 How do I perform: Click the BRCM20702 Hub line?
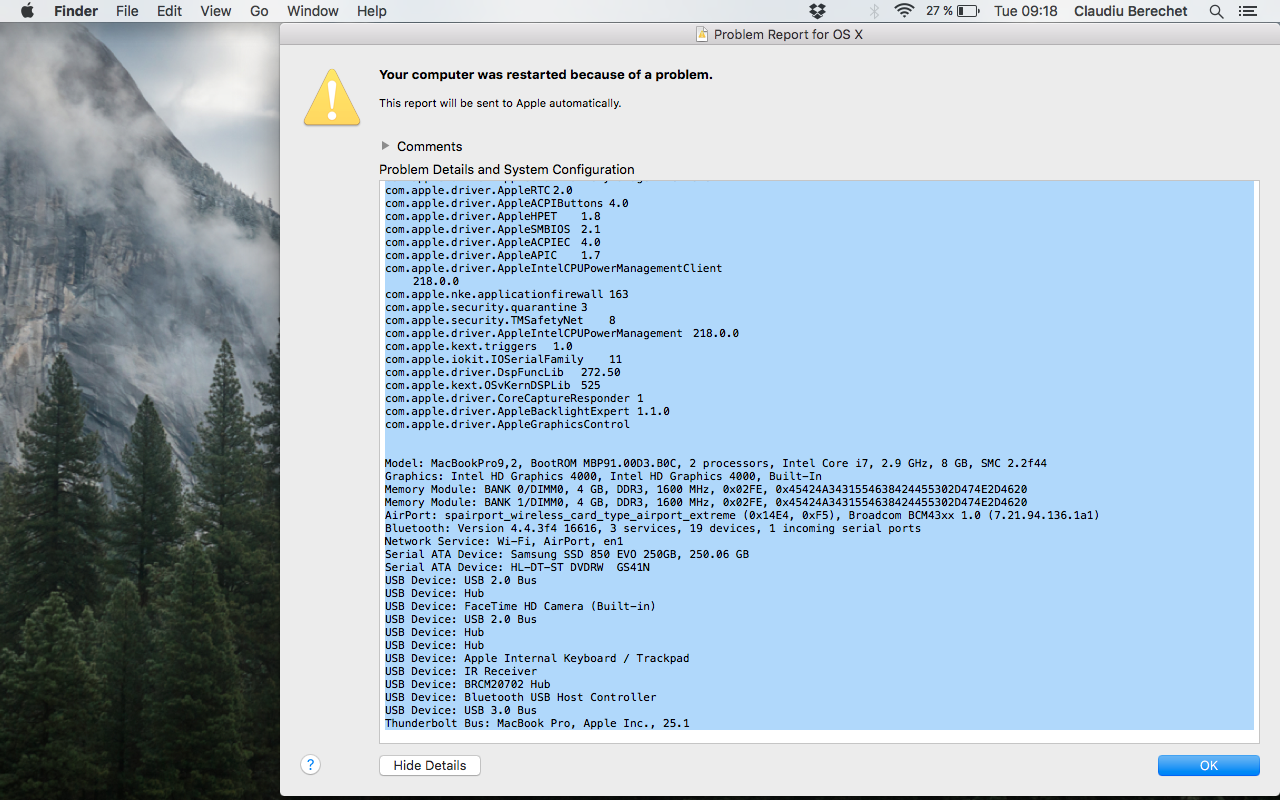point(468,684)
